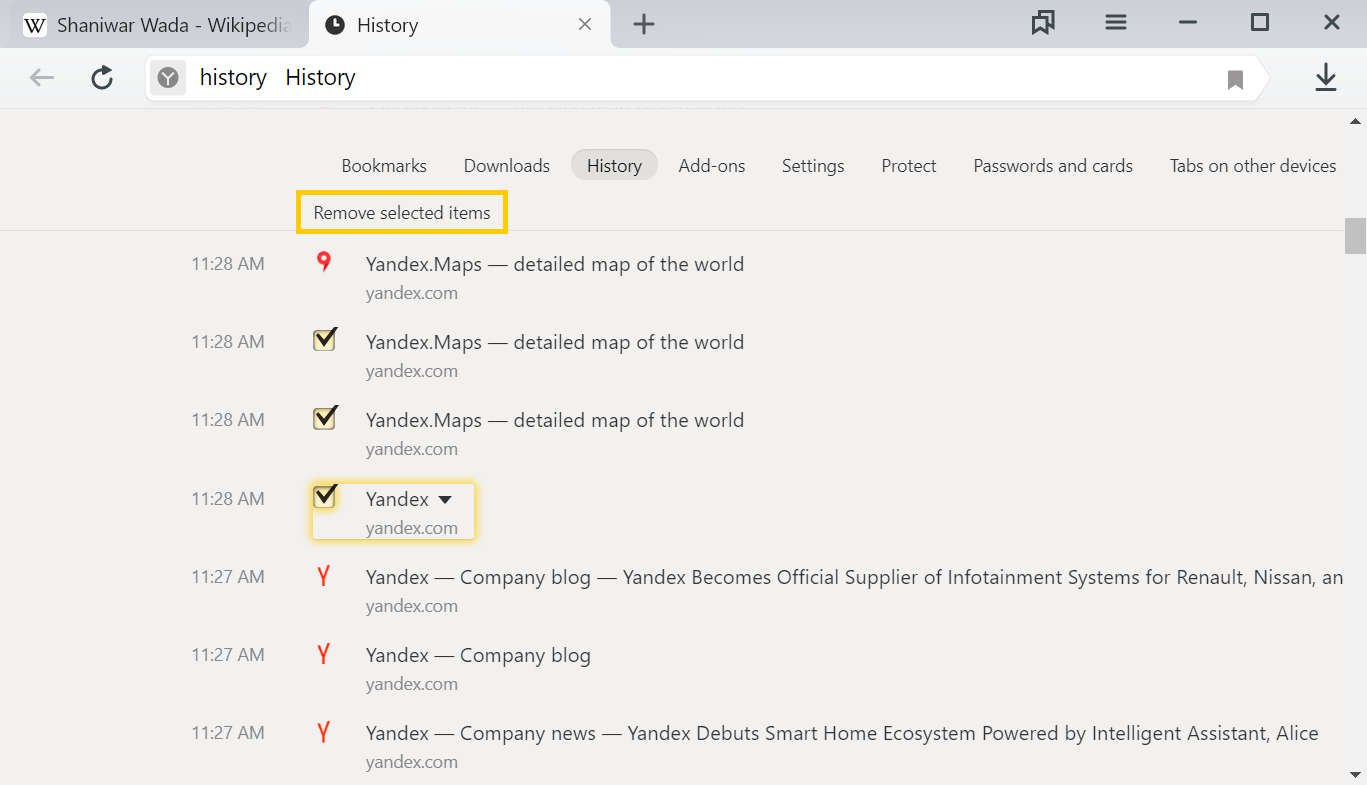Open the downloads arrow icon in the toolbar
This screenshot has height=785, width=1367.
point(1325,77)
